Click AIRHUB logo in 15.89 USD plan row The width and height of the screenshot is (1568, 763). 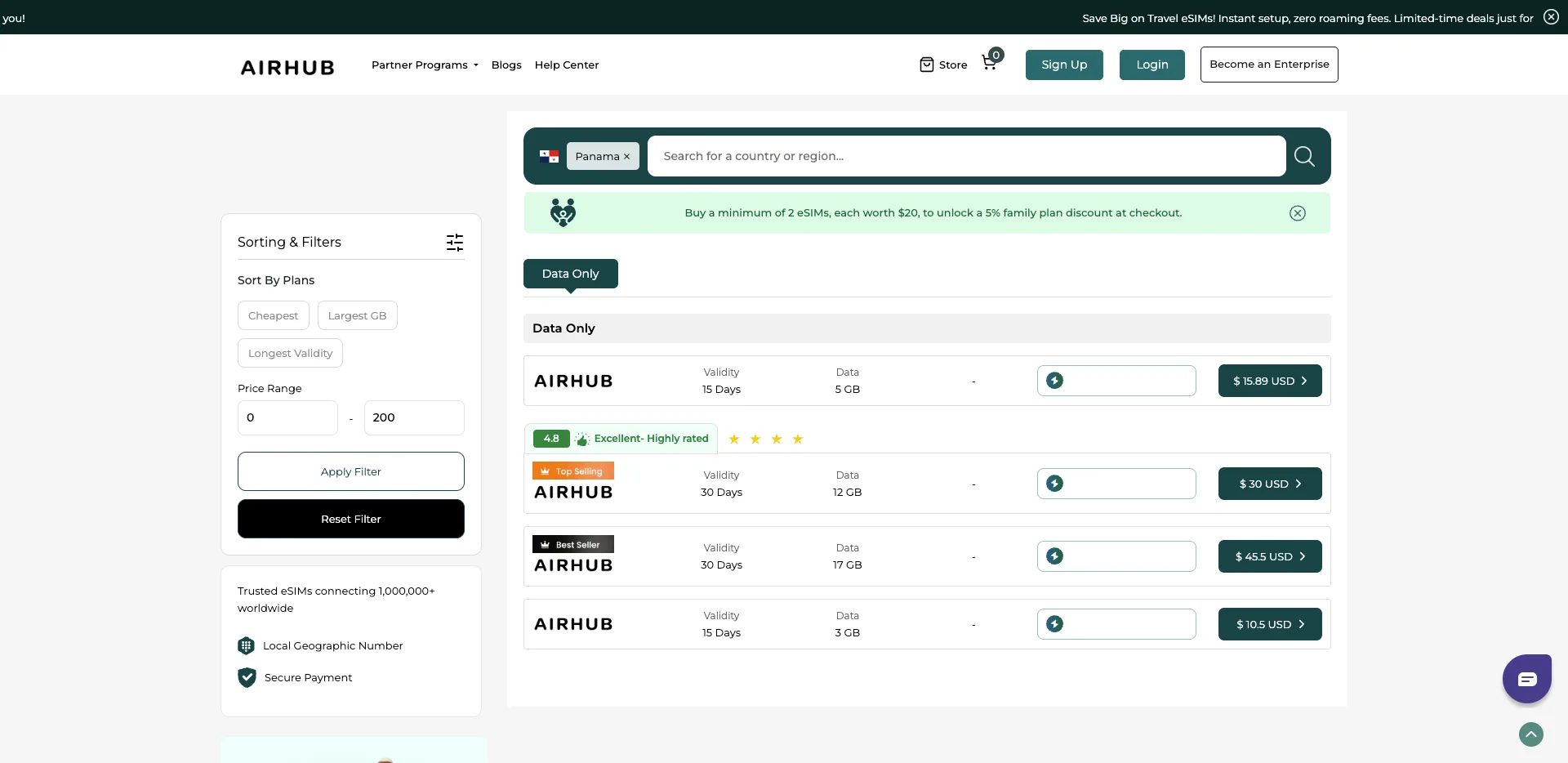[573, 381]
